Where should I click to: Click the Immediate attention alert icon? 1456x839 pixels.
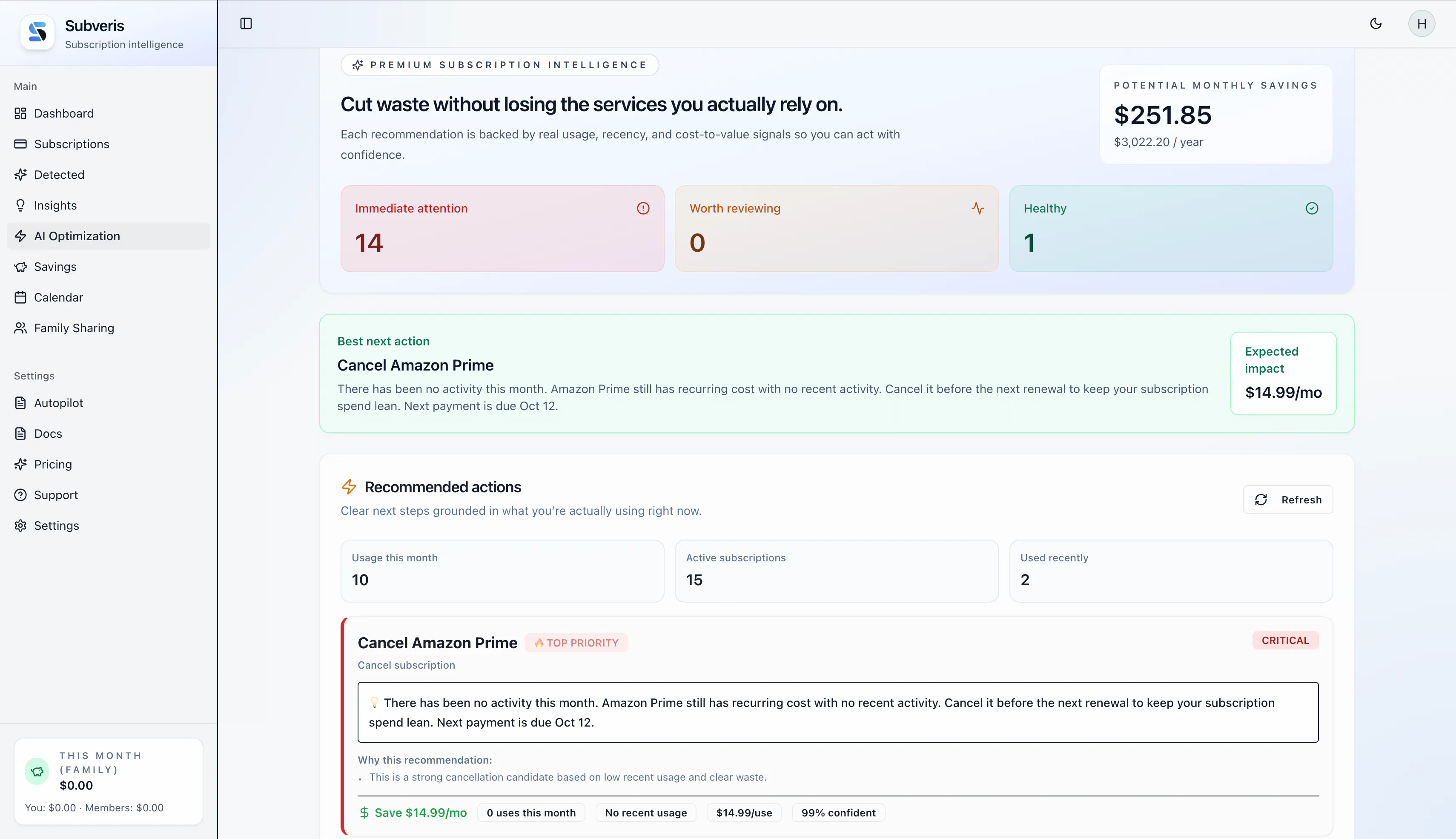(x=643, y=209)
